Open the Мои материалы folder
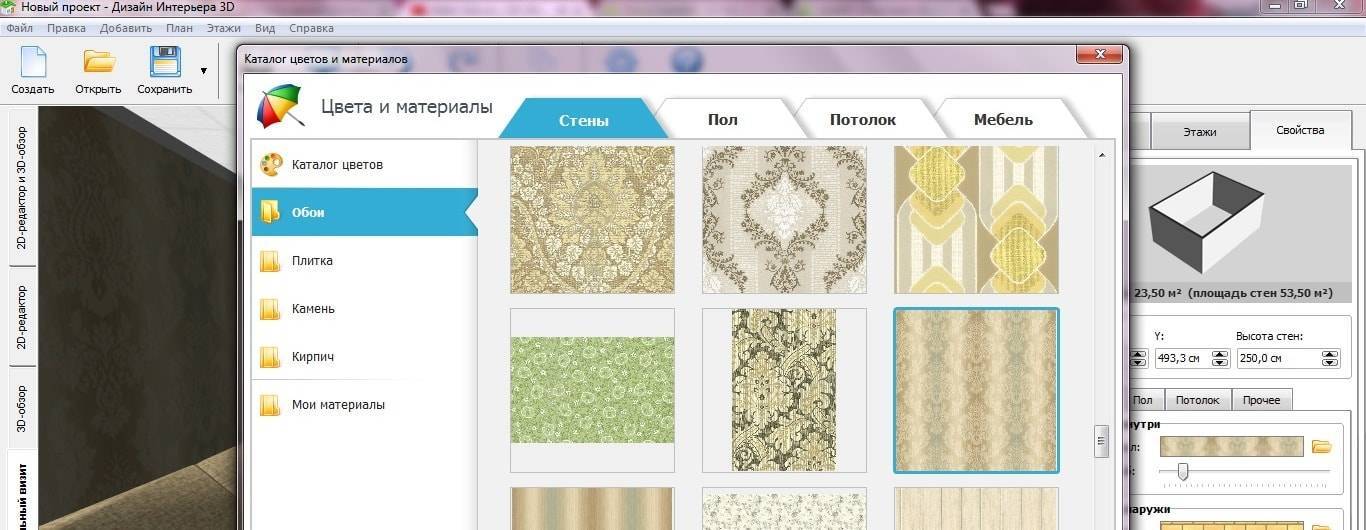1366x530 pixels. click(x=337, y=405)
